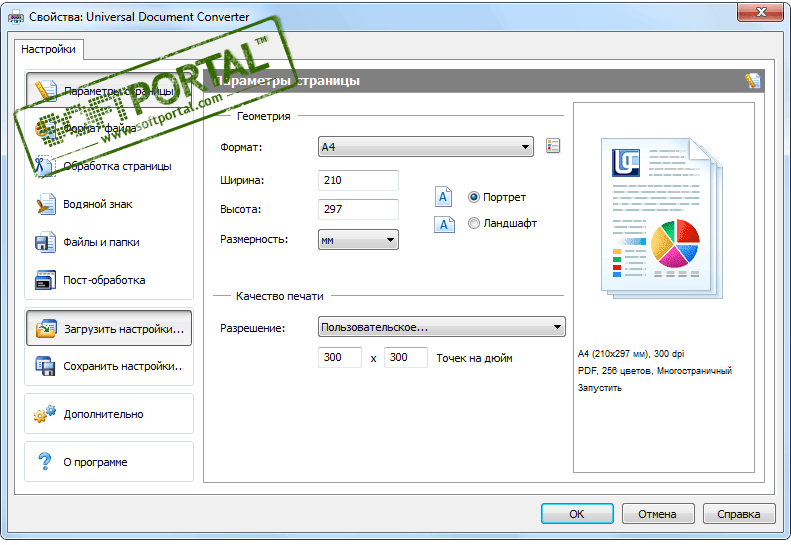The image size is (791, 545).
Task: Click the ruler-pencil icon in the page parameters header
Action: click(x=752, y=81)
